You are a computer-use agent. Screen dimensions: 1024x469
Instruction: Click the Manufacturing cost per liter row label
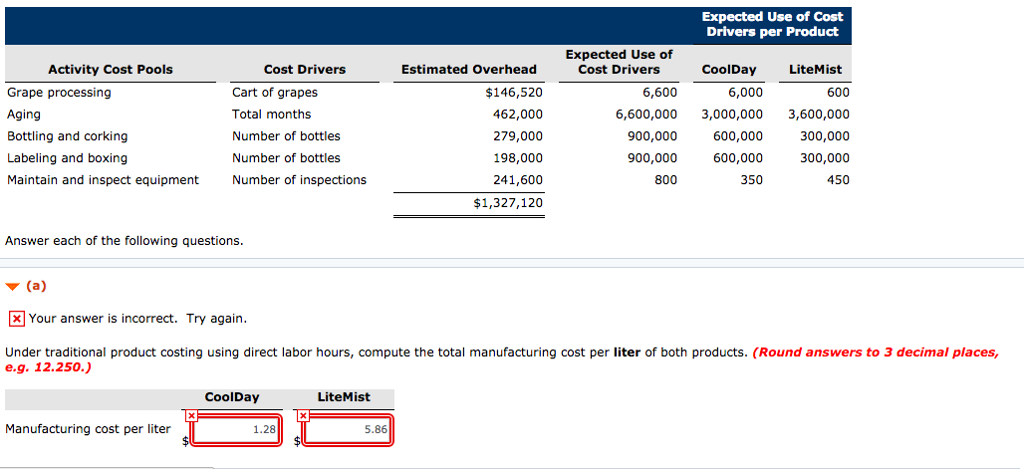pos(88,430)
